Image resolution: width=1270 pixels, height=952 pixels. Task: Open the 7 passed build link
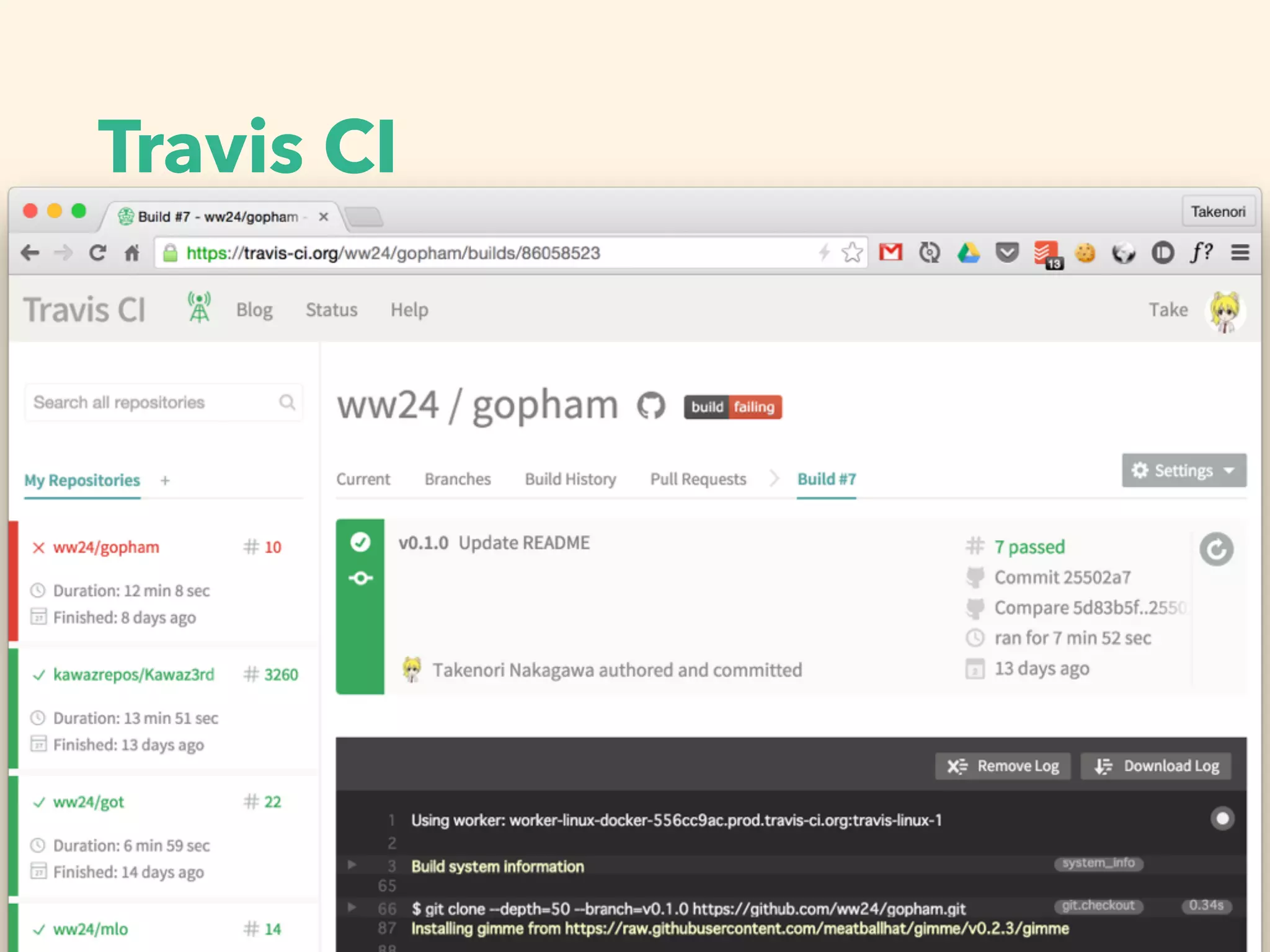(1029, 547)
